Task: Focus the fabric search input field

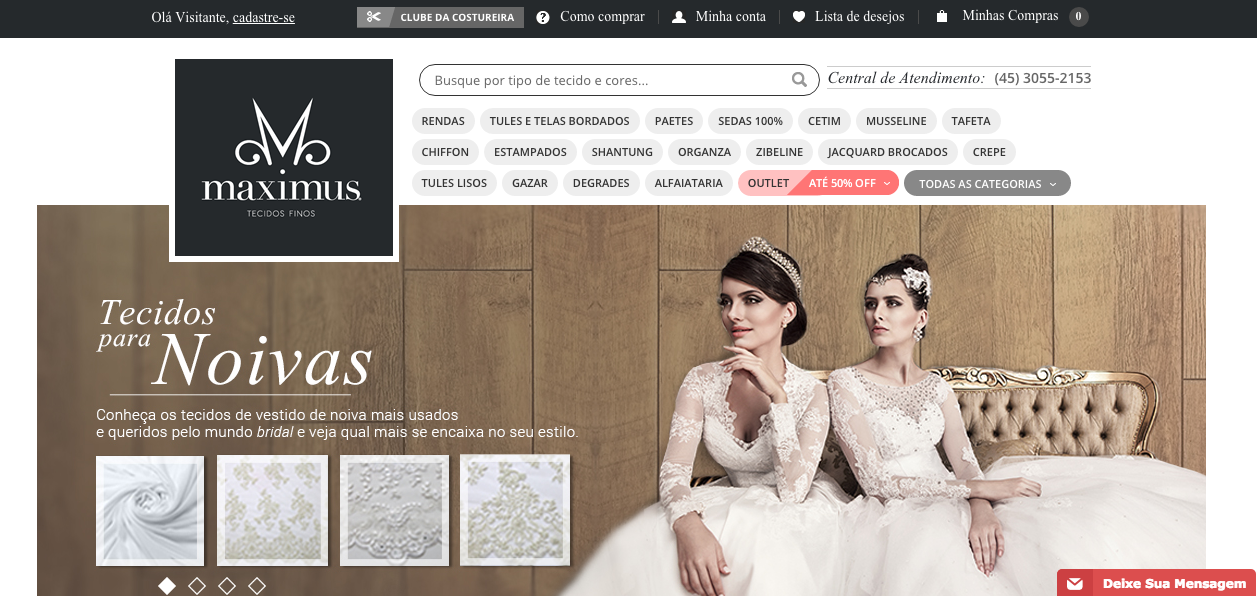Action: [605, 80]
